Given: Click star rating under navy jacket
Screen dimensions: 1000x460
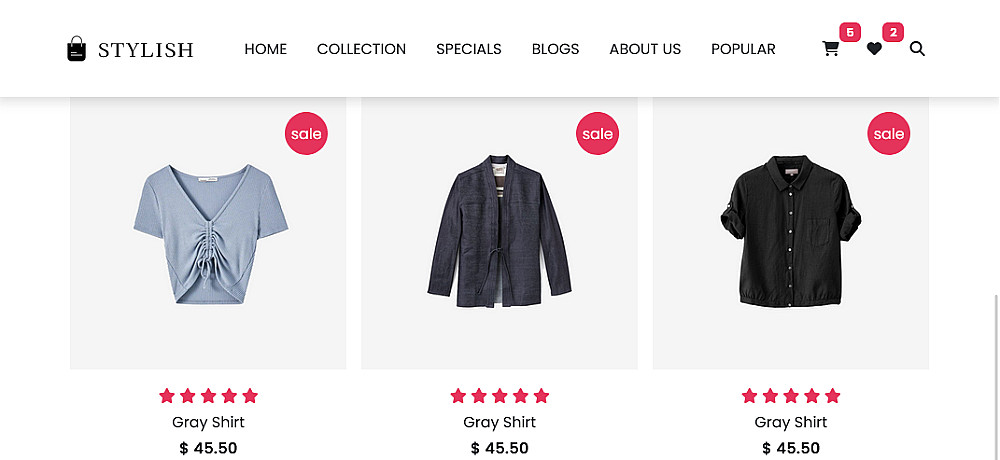Looking at the screenshot, I should 499,396.
